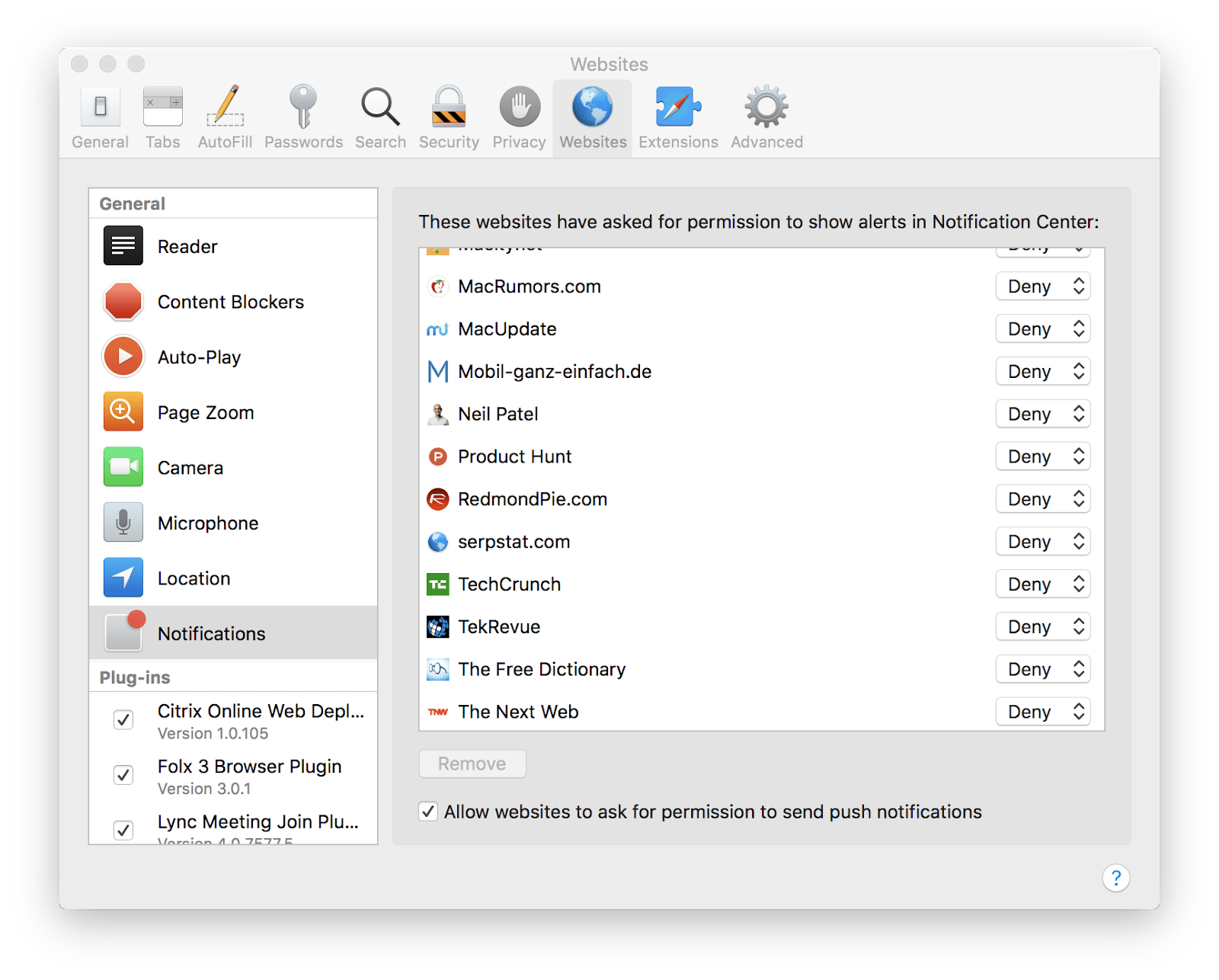The height and width of the screenshot is (980, 1219).
Task: Open the Advanced gear icon
Action: pyautogui.click(x=765, y=114)
